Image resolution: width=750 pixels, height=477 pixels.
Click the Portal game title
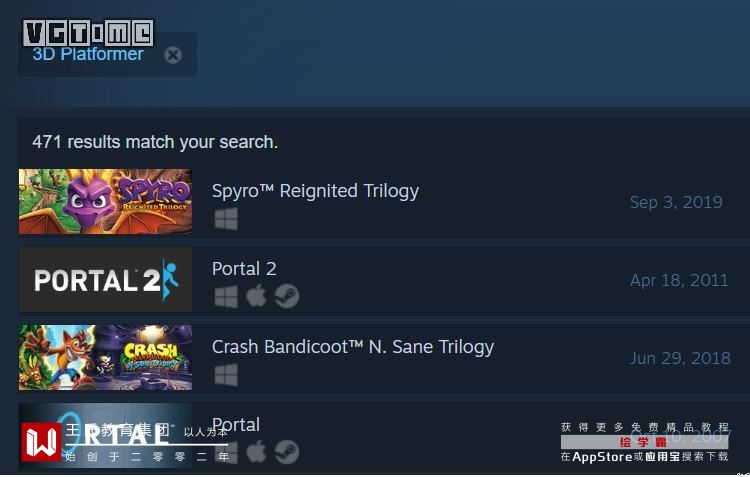[x=236, y=424]
